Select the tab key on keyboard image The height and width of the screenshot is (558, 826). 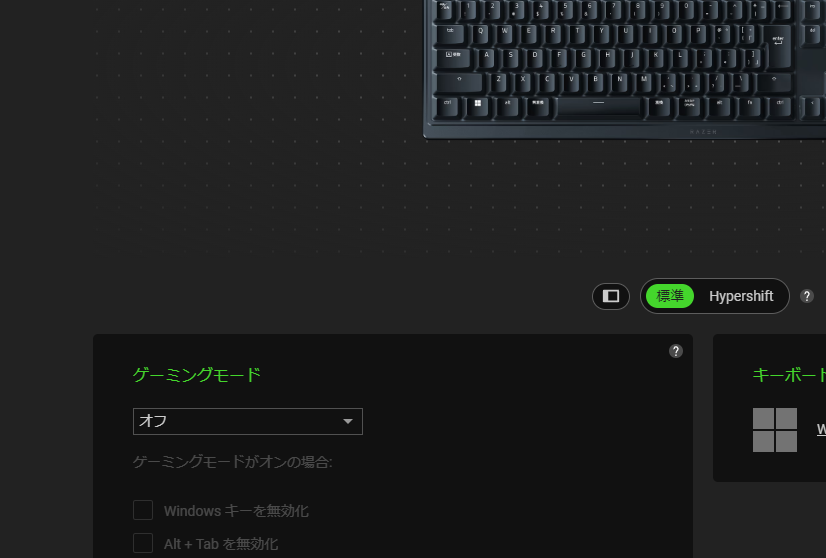pos(450,34)
